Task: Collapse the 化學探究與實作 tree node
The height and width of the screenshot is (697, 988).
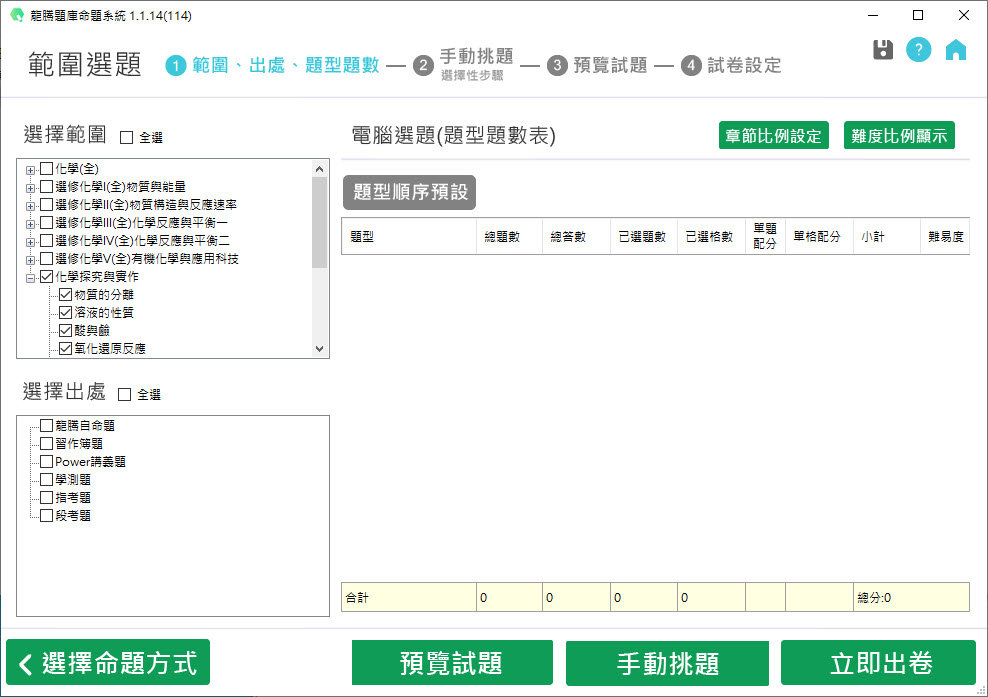Action: point(31,277)
